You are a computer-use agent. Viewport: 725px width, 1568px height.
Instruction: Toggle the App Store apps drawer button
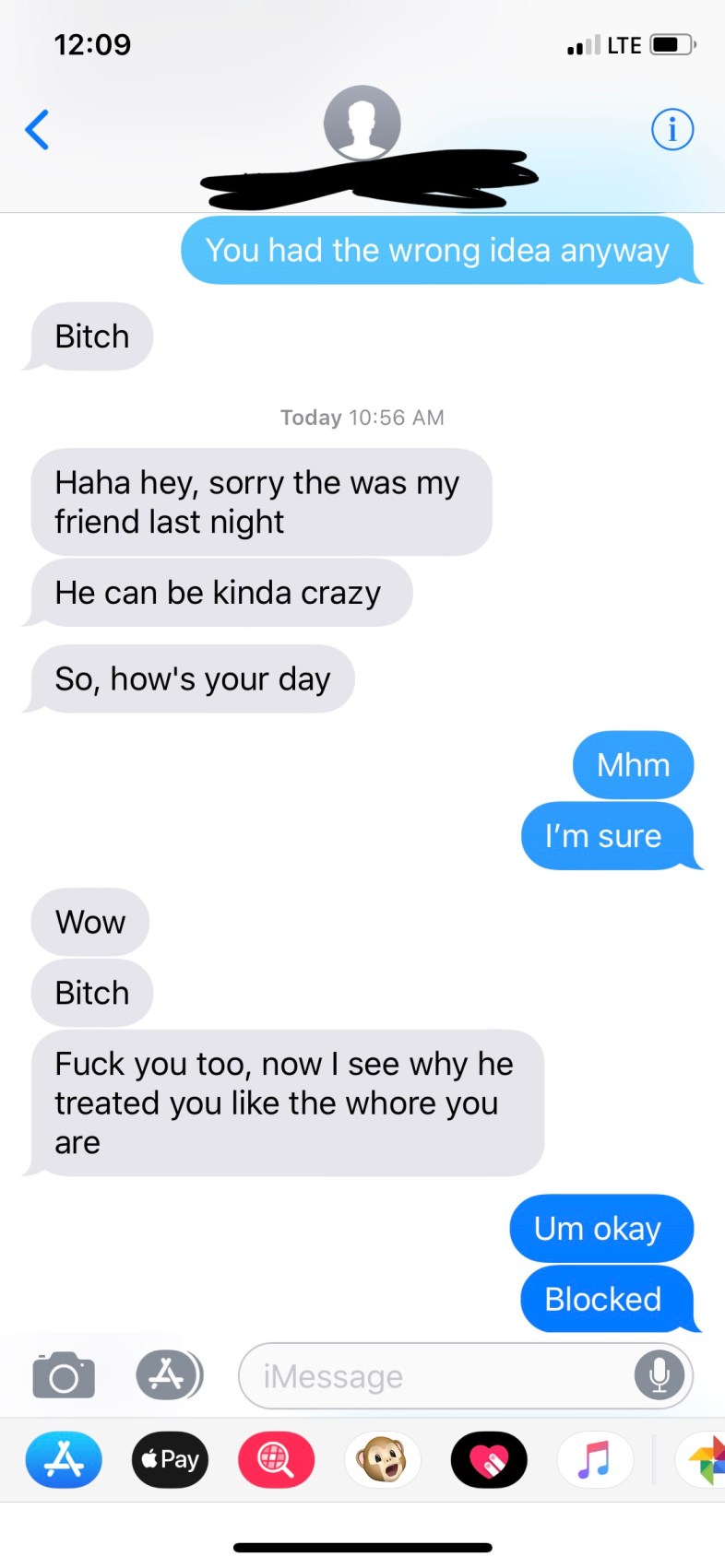point(168,1375)
